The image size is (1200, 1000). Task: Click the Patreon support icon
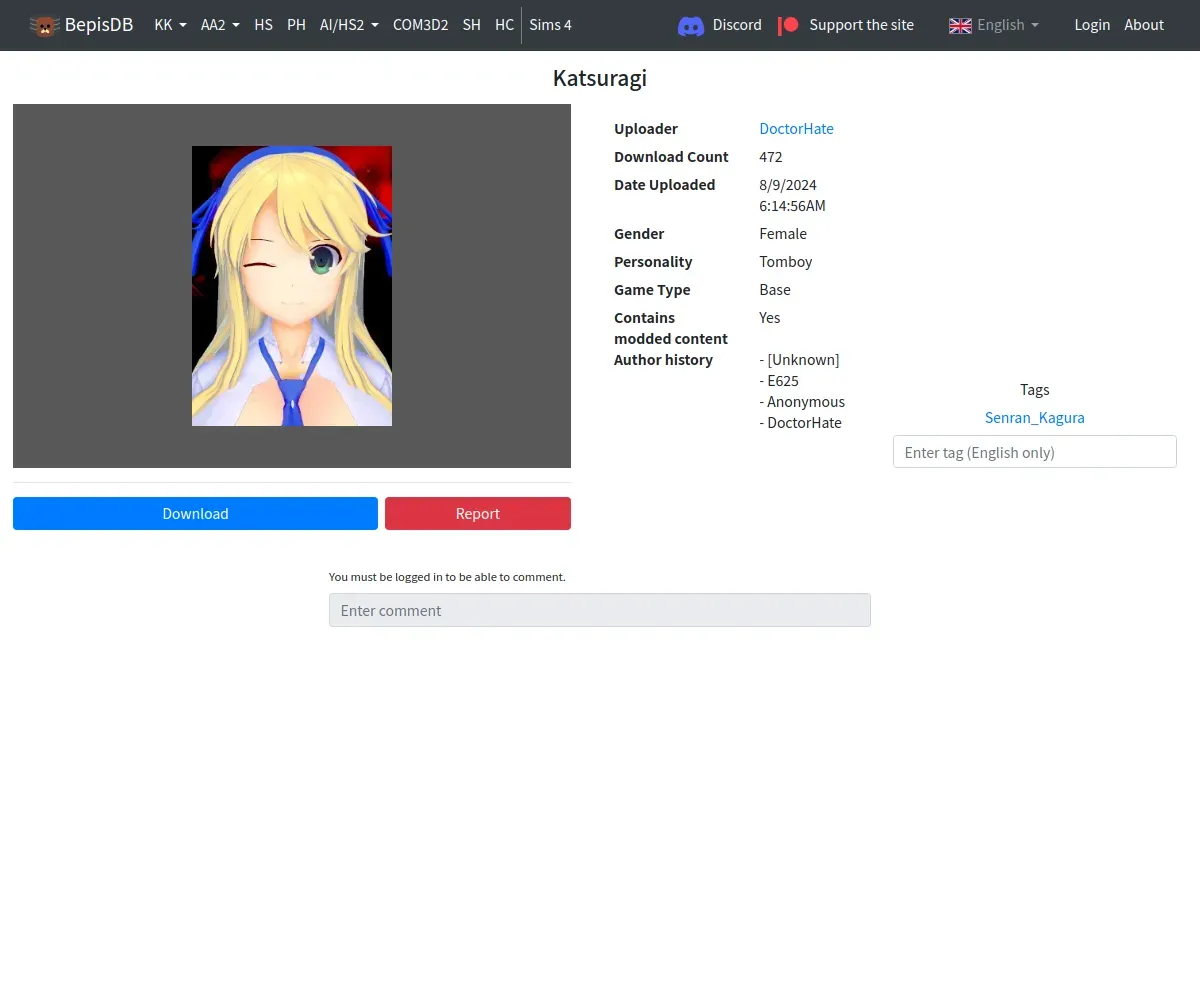(x=789, y=25)
